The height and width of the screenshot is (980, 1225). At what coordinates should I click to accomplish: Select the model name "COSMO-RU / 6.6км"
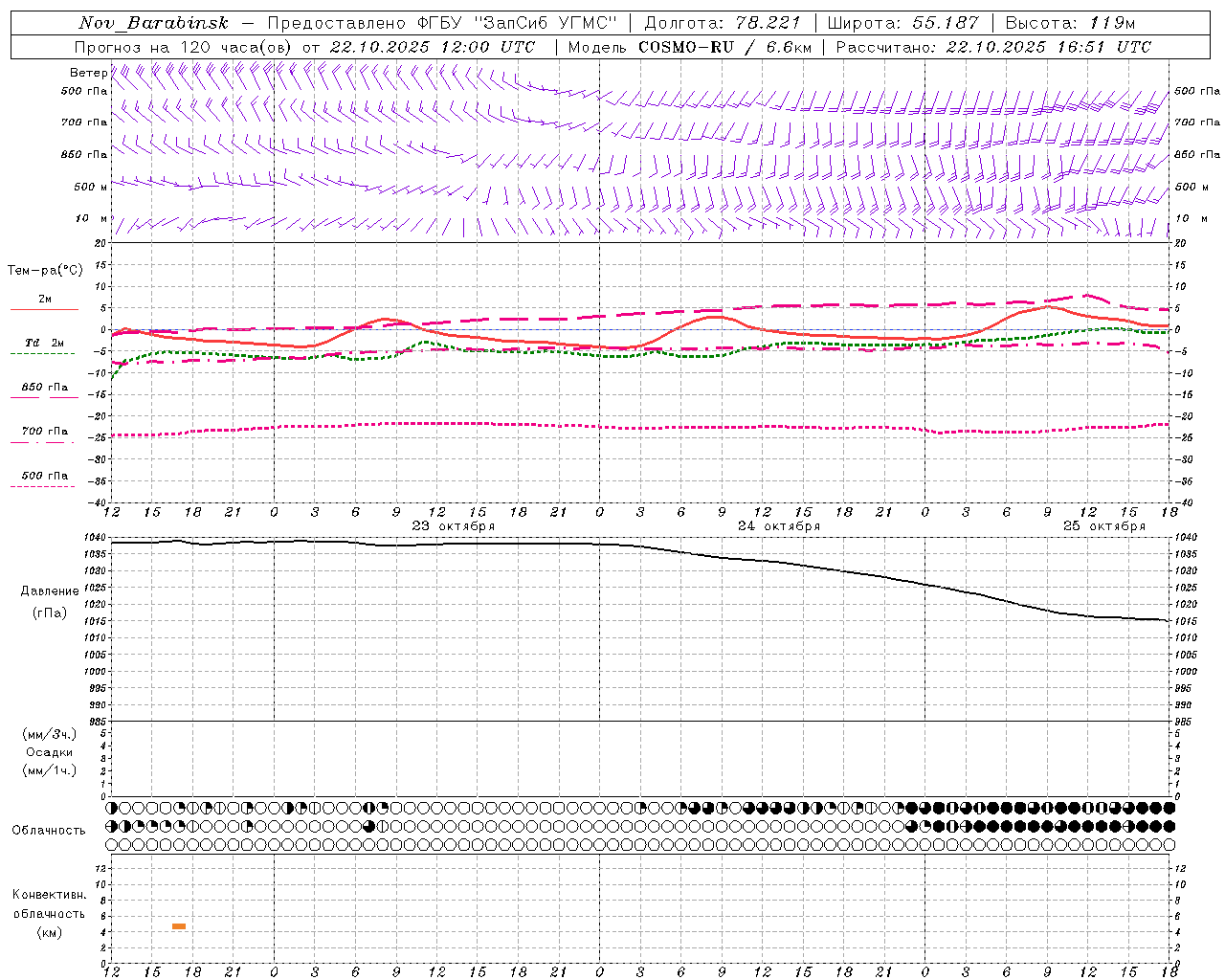click(724, 47)
